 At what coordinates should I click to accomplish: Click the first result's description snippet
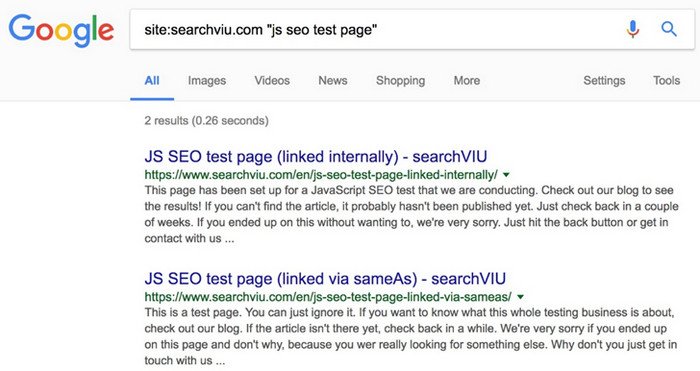click(411, 214)
